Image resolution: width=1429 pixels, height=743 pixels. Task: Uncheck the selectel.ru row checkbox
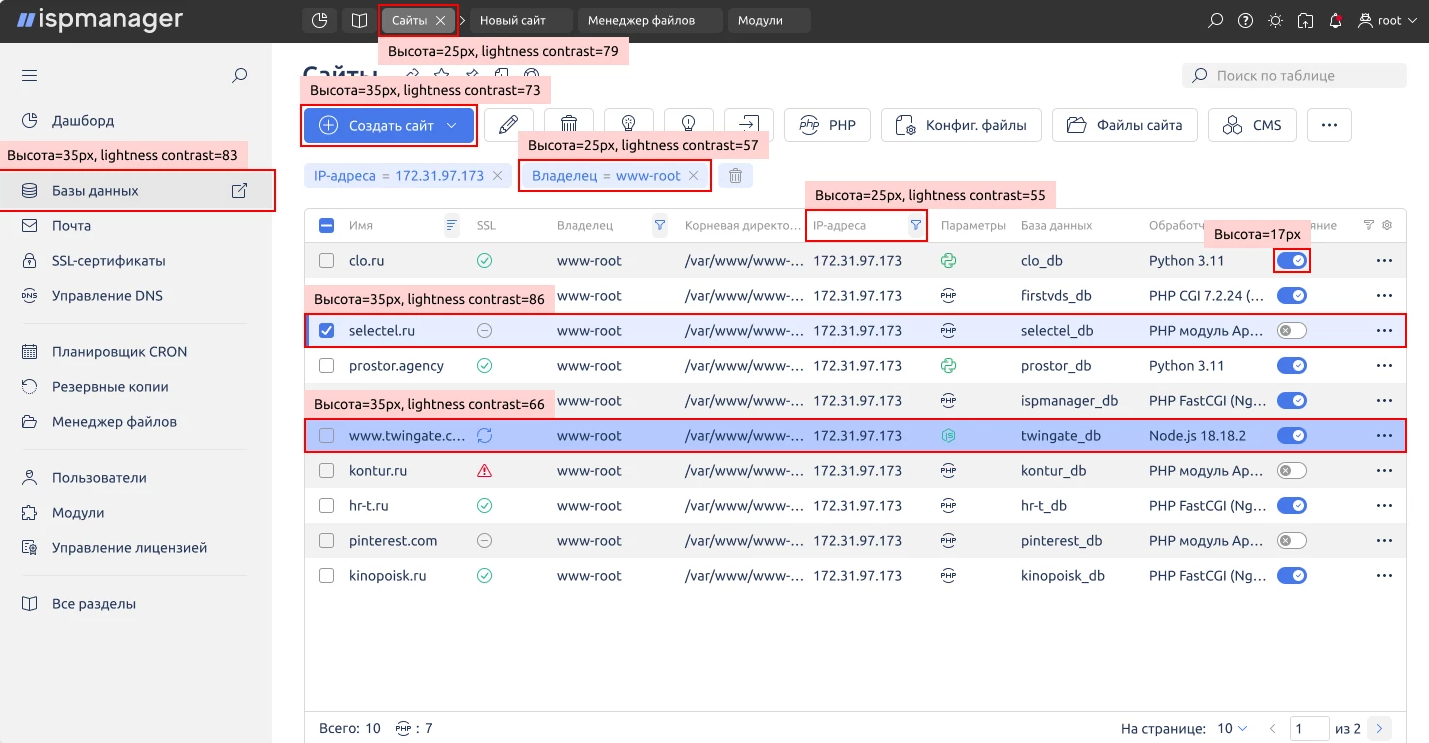tap(326, 331)
